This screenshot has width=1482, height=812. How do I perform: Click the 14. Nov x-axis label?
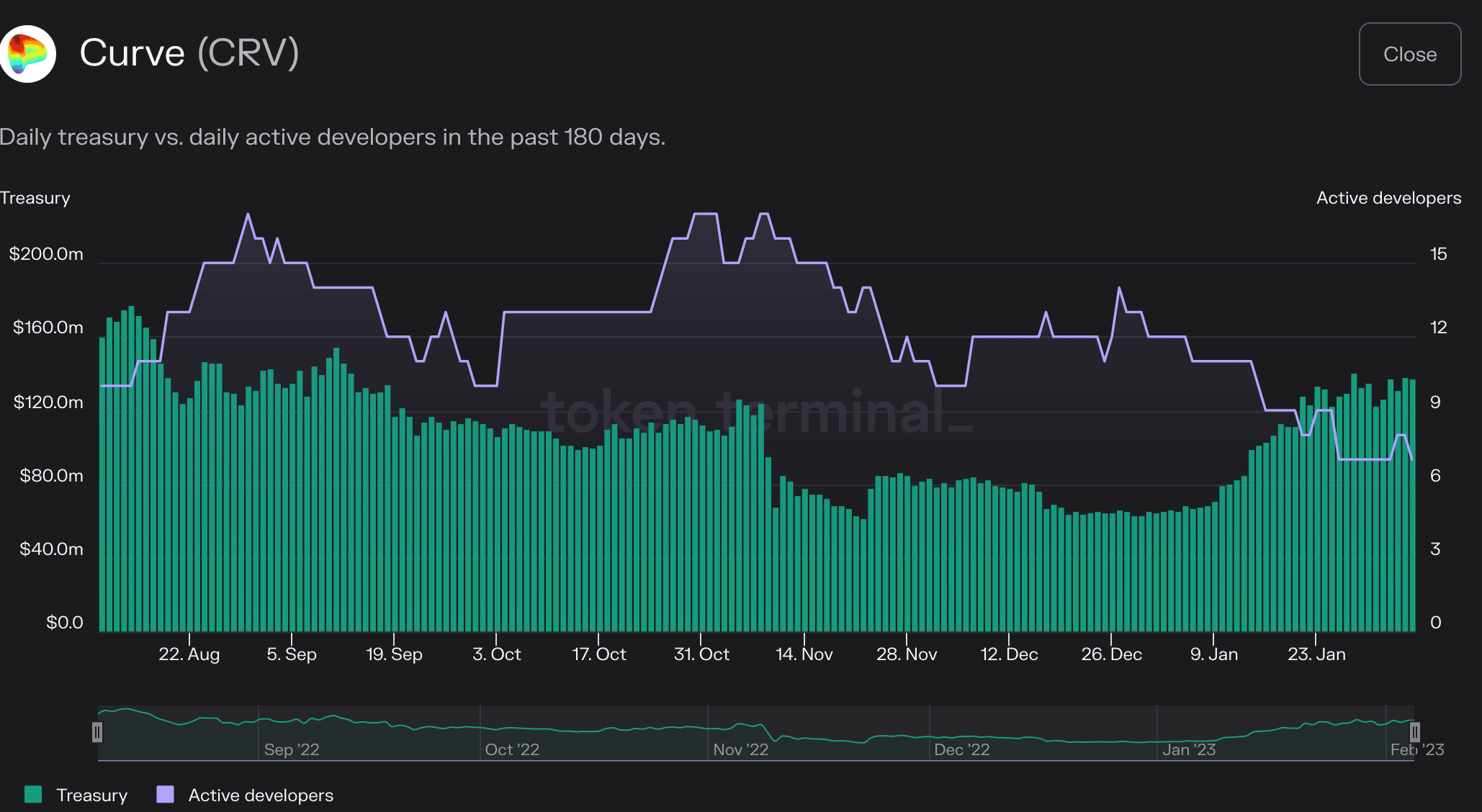pos(804,654)
